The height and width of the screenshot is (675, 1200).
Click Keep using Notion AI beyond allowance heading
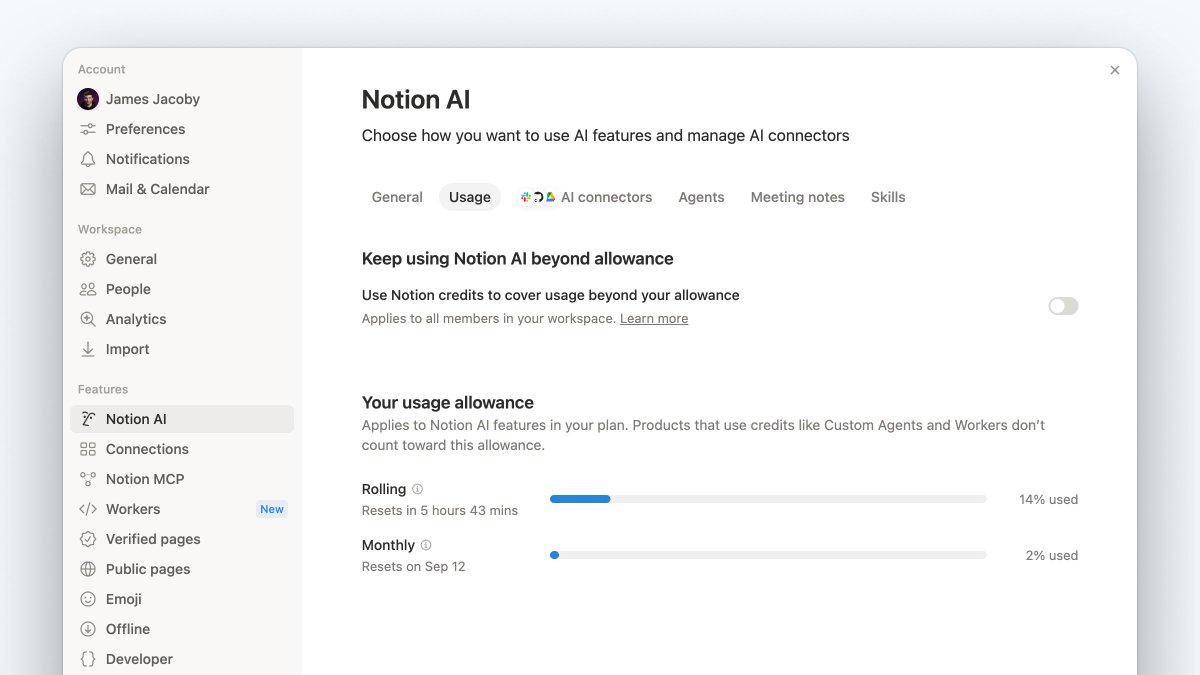pos(518,258)
